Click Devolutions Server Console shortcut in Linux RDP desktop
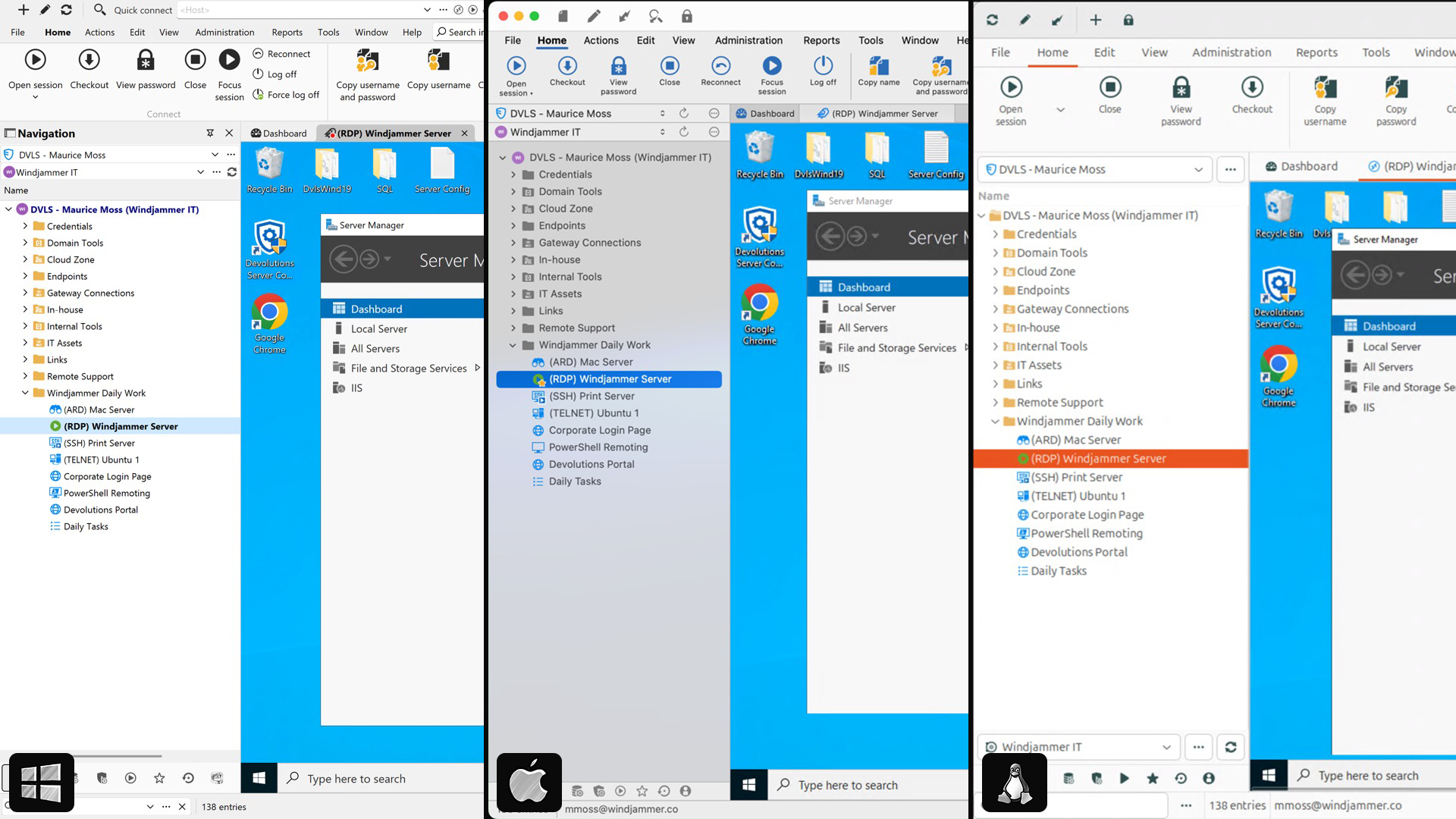1456x819 pixels. click(x=1279, y=297)
